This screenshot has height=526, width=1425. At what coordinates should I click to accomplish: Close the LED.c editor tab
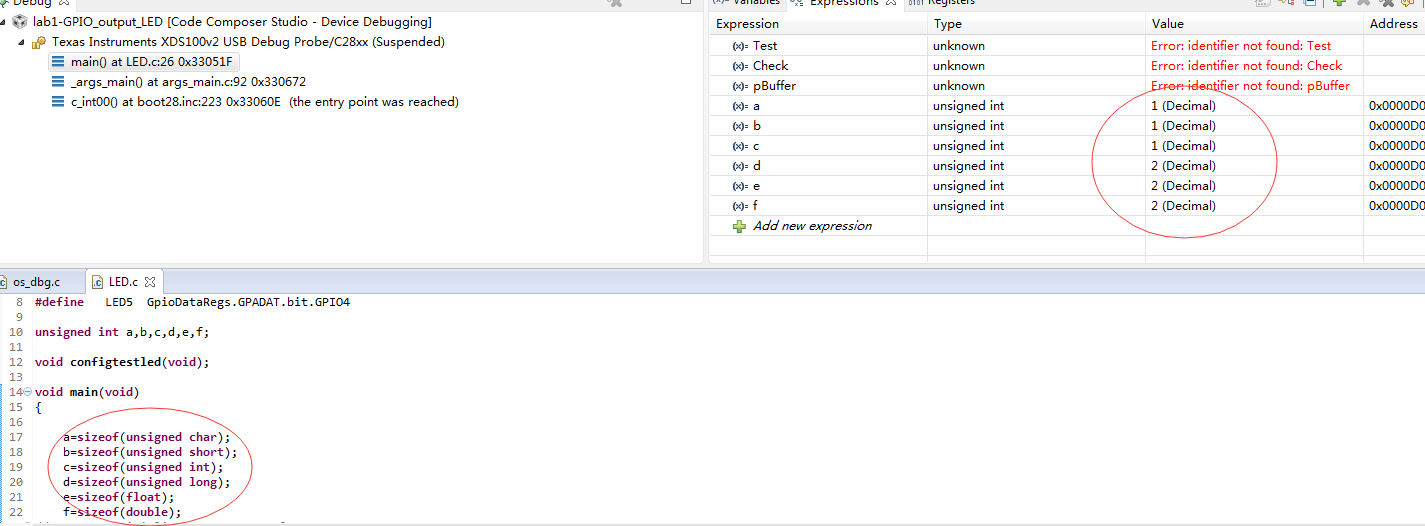tap(150, 282)
